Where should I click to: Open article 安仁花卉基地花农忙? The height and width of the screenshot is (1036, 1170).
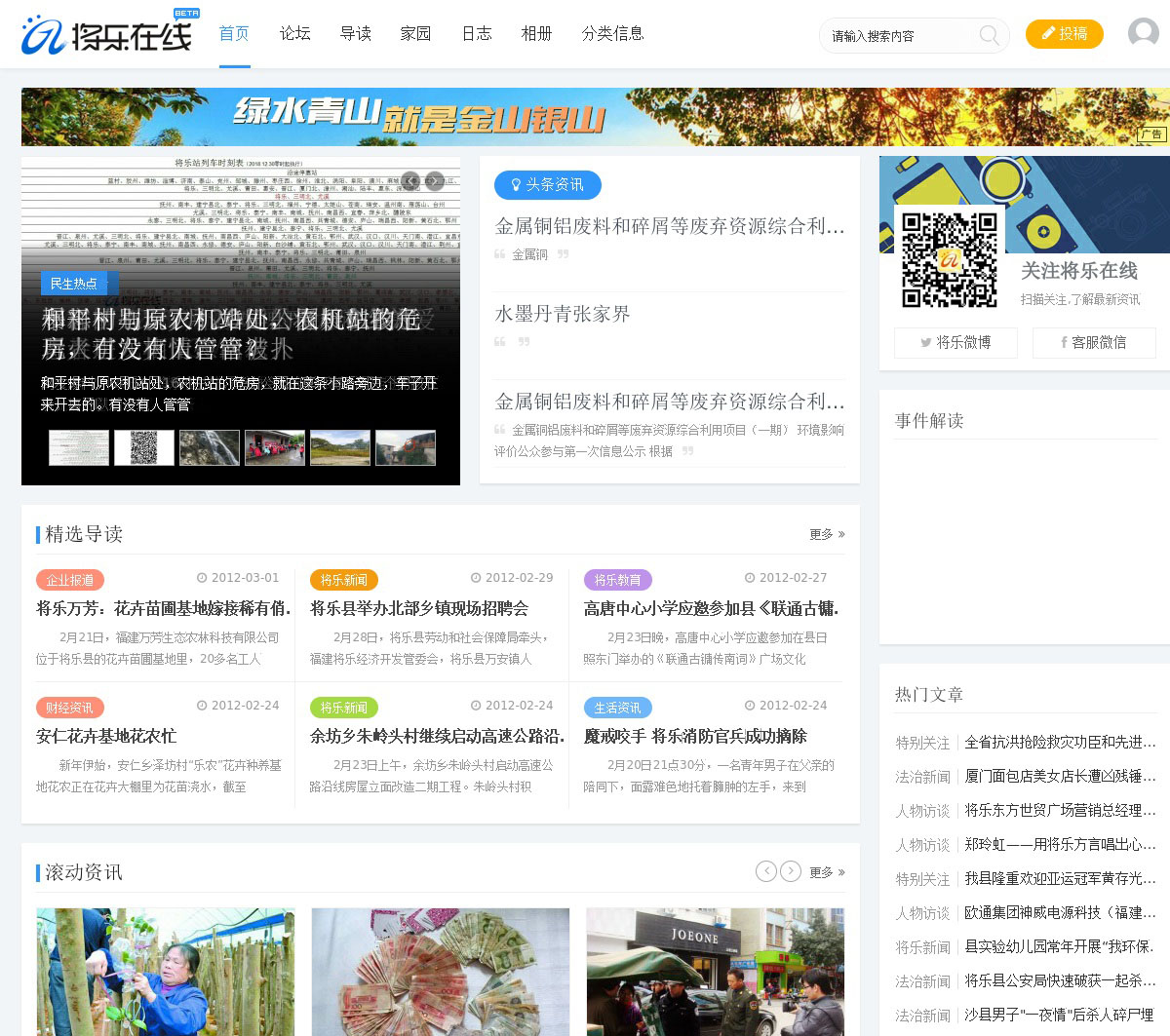pyautogui.click(x=106, y=736)
